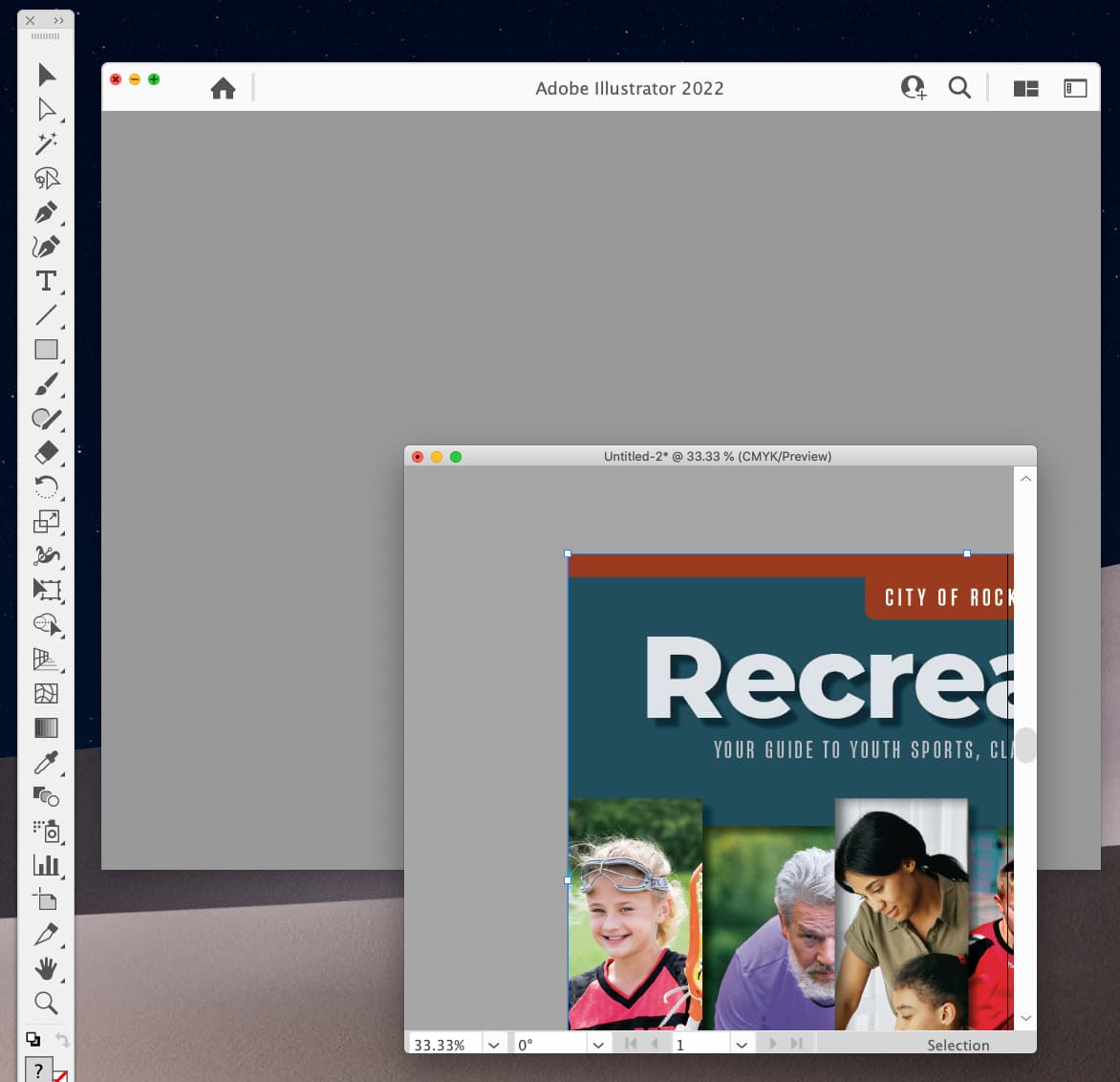The height and width of the screenshot is (1082, 1120).
Task: Click the left-middle selection handle of artwork
Action: click(x=568, y=880)
